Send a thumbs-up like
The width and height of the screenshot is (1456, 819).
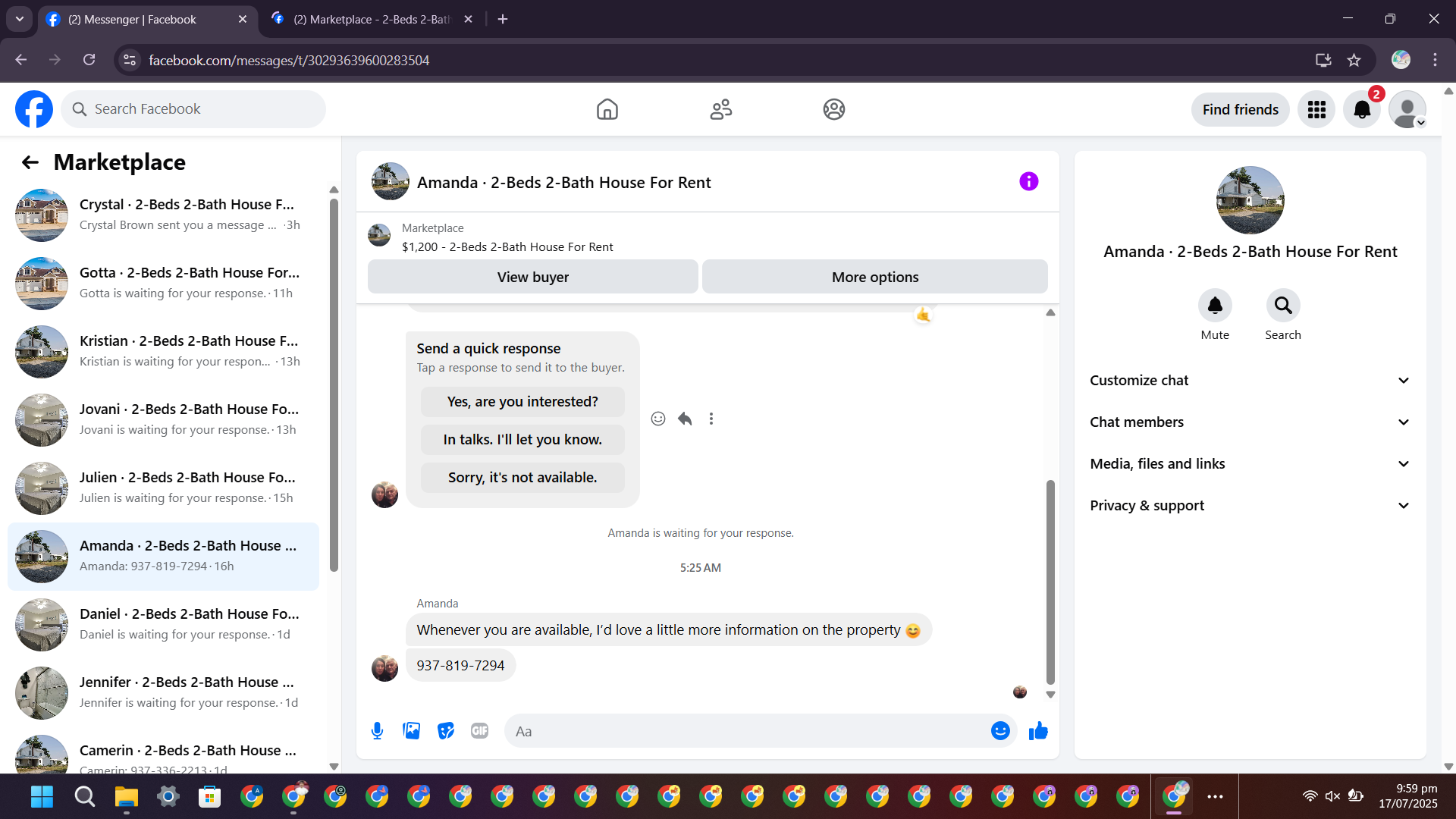[1038, 731]
